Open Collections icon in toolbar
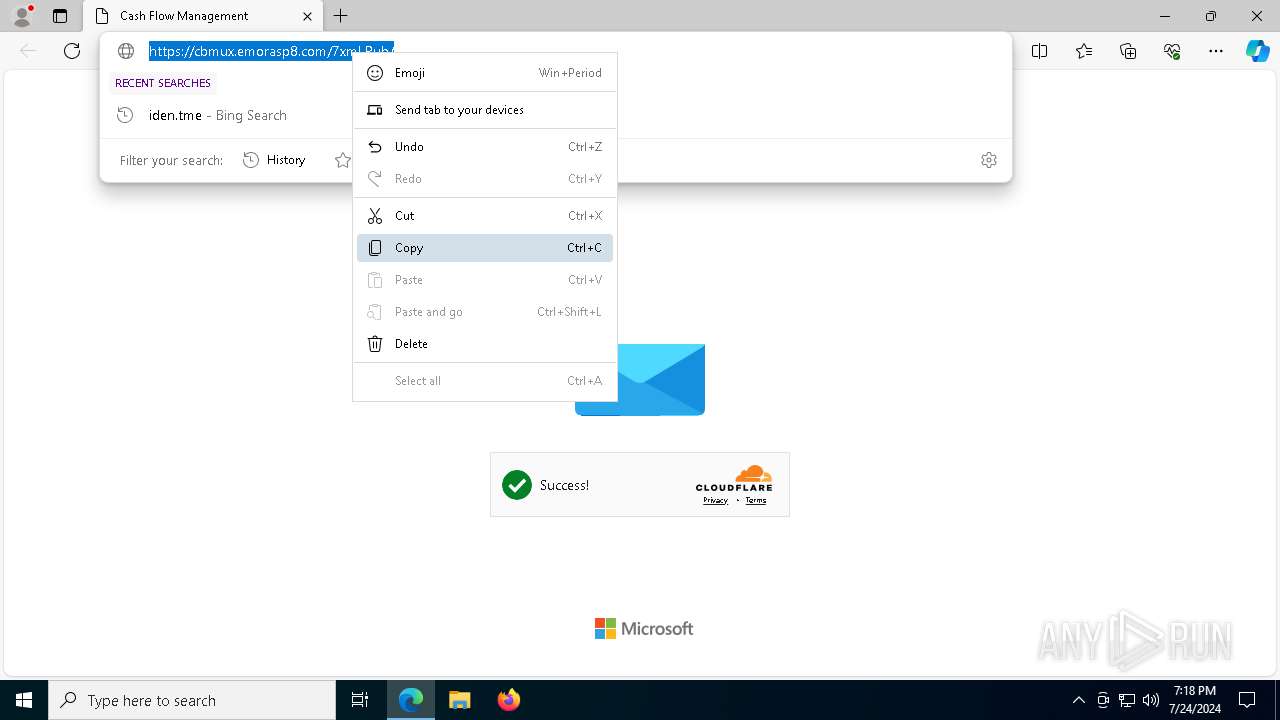 (1128, 51)
